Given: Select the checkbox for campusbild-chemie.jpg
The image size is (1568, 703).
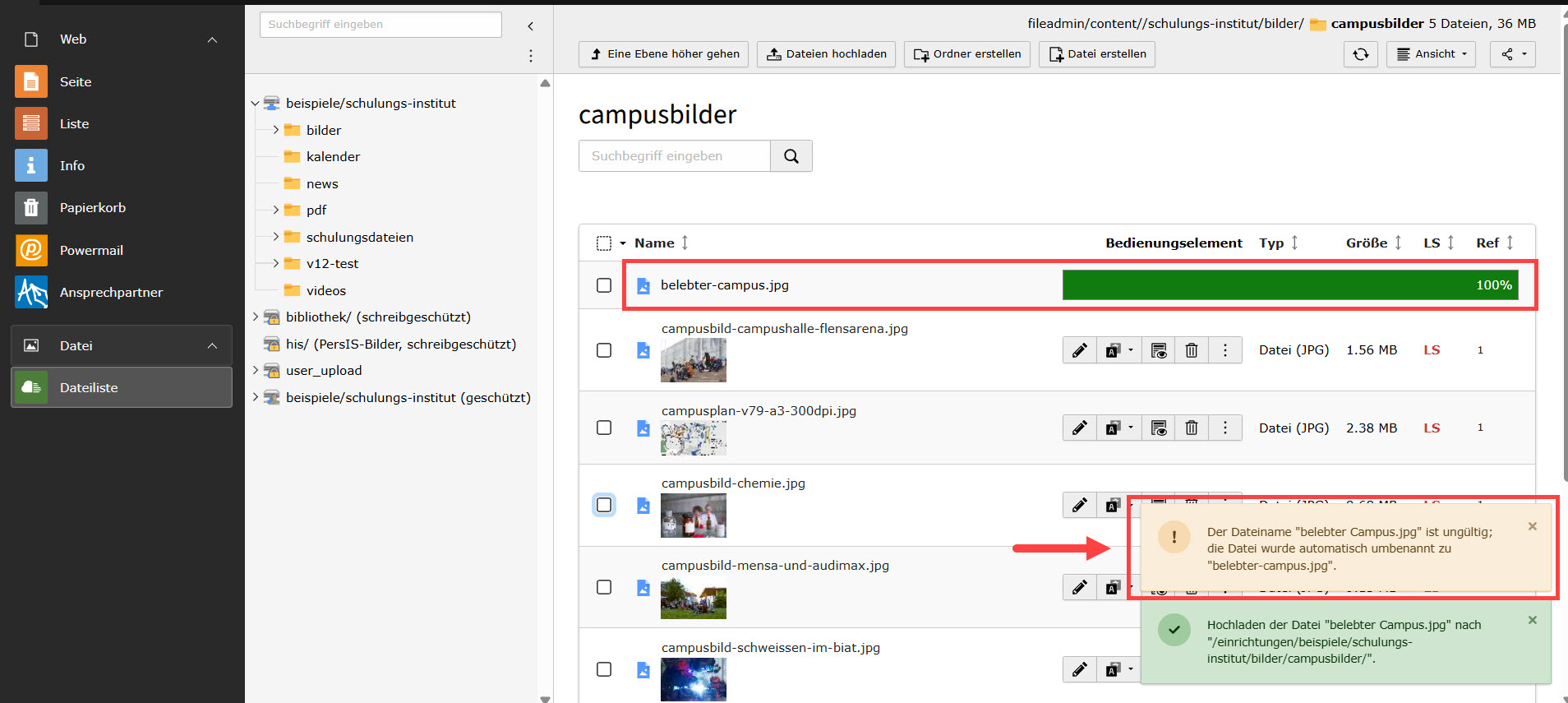Looking at the screenshot, I should (604, 505).
